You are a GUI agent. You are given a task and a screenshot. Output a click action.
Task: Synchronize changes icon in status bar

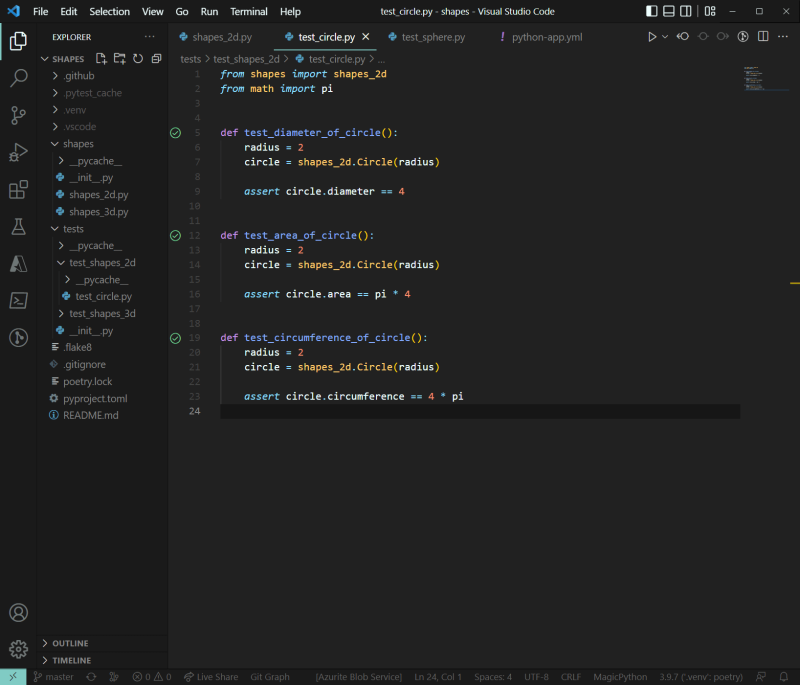[91, 677]
